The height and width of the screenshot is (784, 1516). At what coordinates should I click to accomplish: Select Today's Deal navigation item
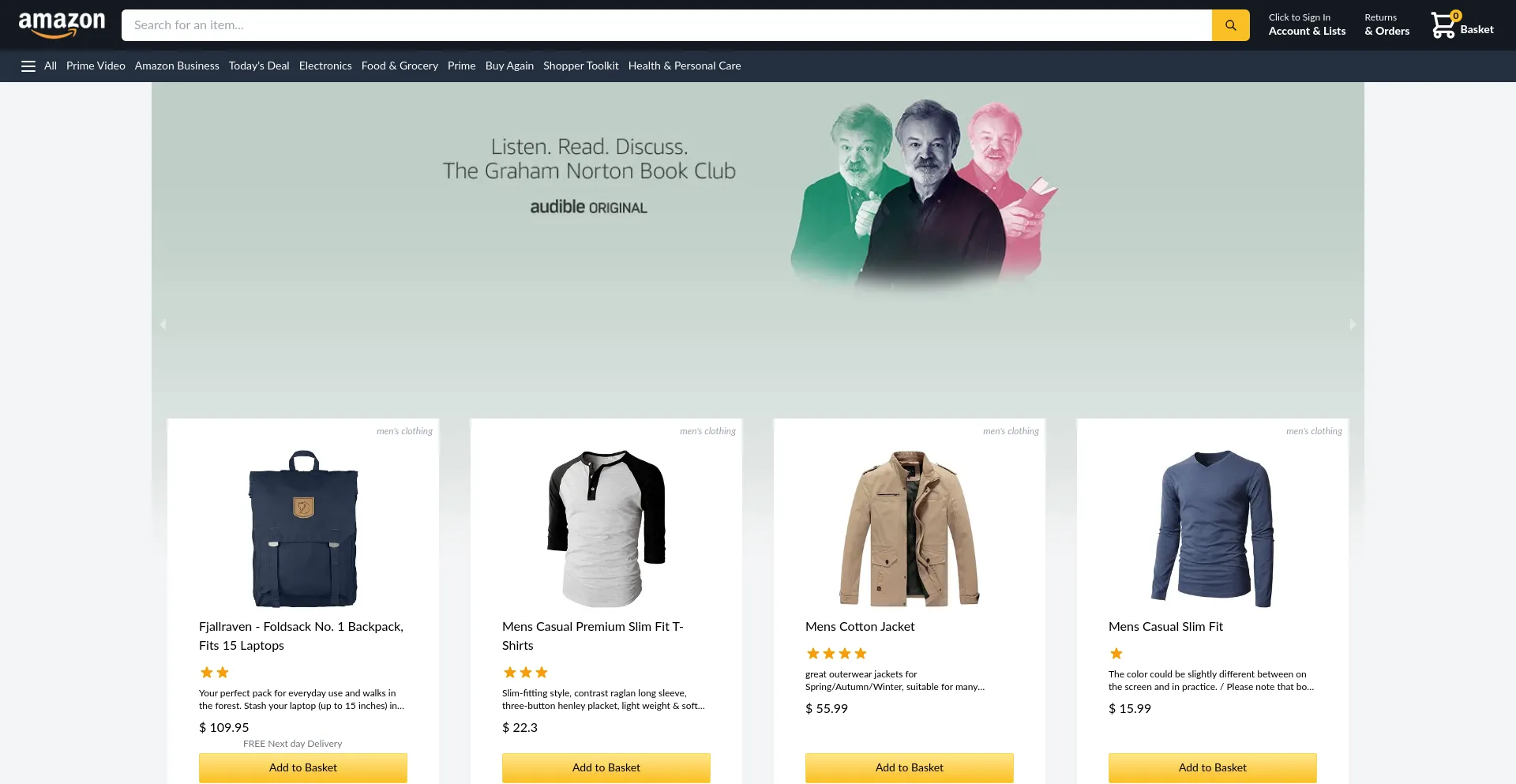259,66
